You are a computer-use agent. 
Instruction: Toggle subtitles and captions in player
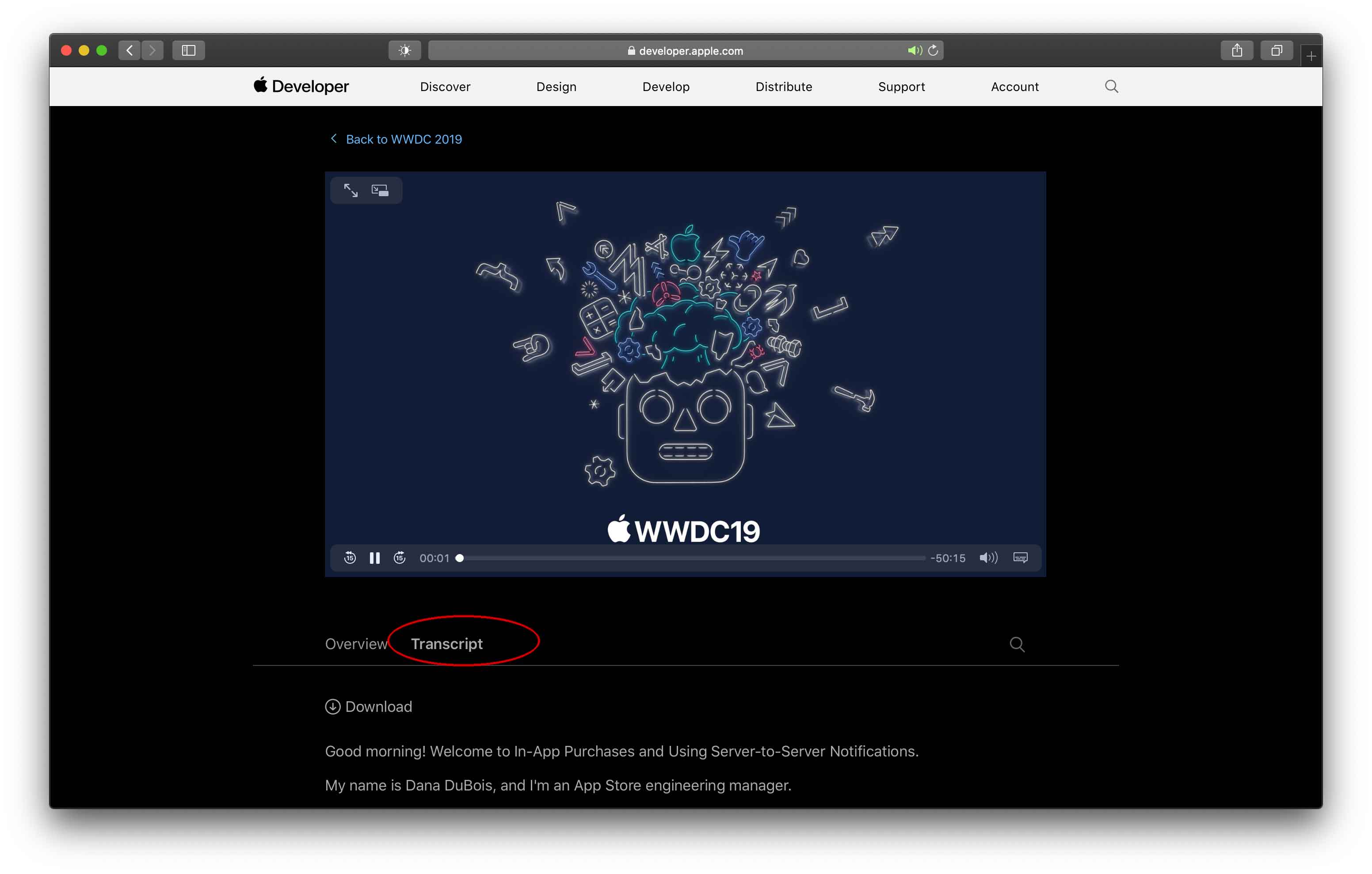1020,558
